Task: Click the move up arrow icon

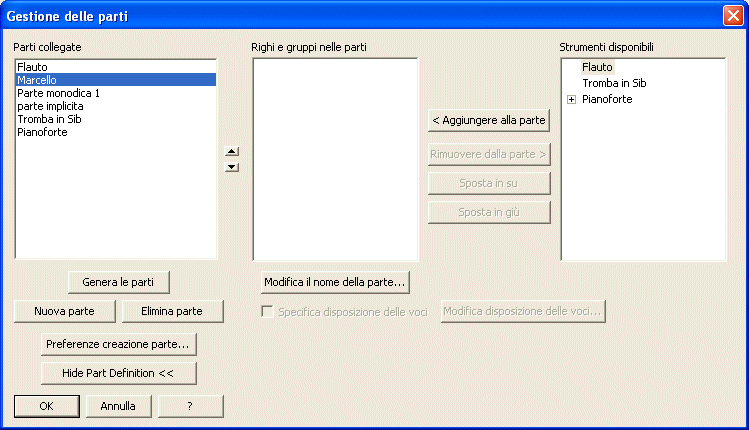Action: [x=232, y=152]
